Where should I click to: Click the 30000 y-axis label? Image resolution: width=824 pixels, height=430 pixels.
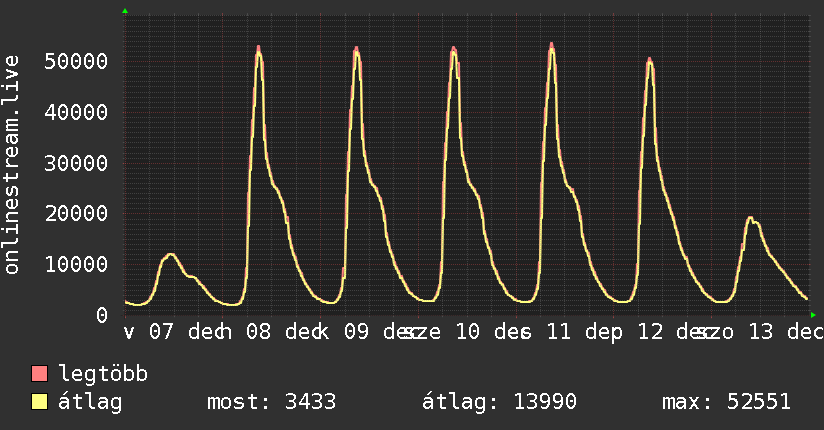tap(76, 163)
